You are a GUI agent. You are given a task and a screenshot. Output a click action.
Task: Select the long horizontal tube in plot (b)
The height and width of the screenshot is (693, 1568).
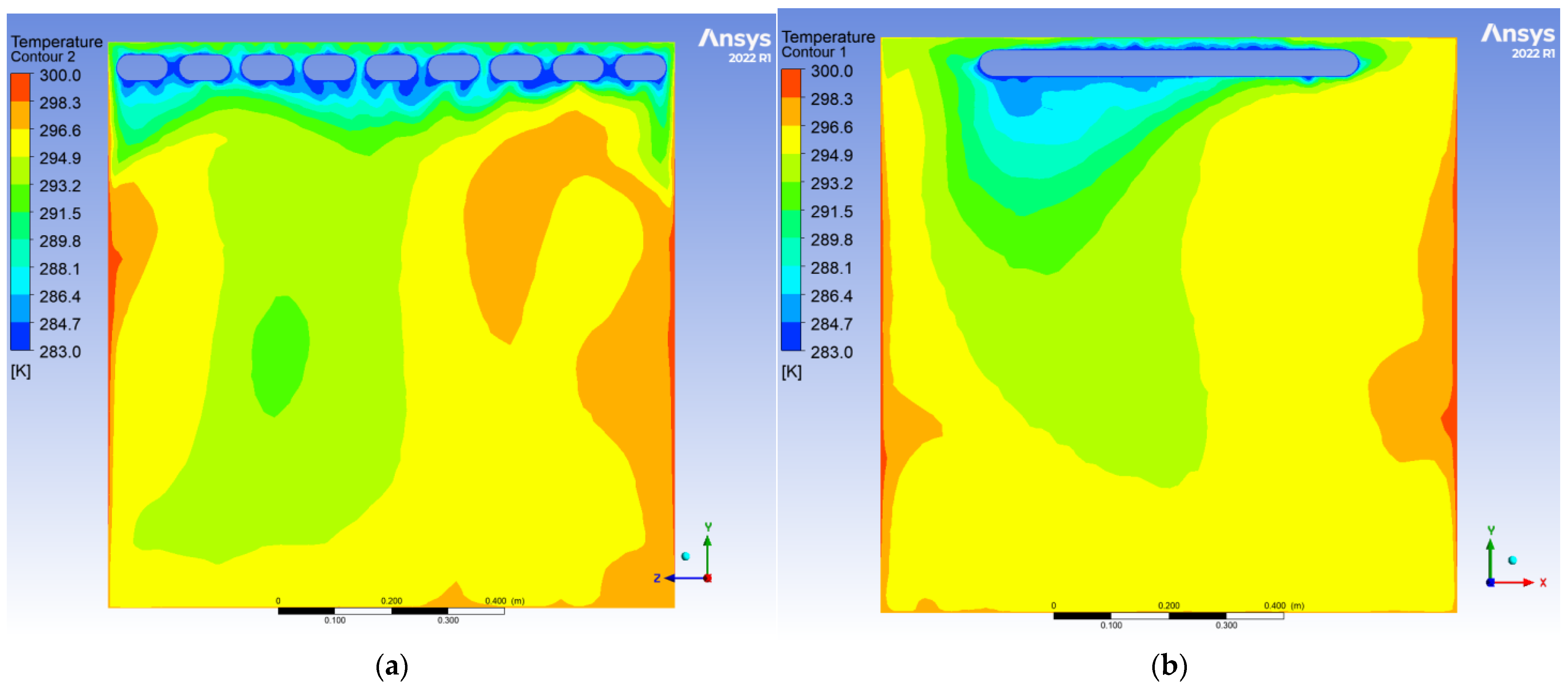[1168, 63]
